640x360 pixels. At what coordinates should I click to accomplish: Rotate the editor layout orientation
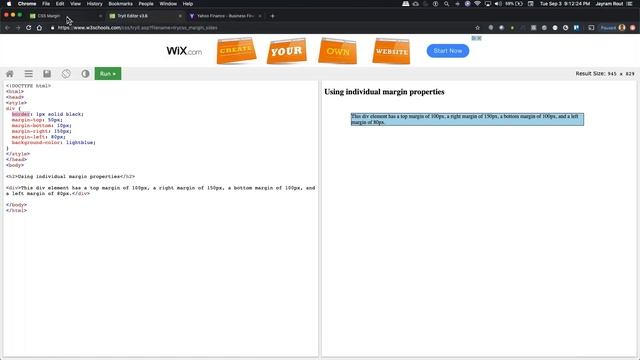coord(66,74)
